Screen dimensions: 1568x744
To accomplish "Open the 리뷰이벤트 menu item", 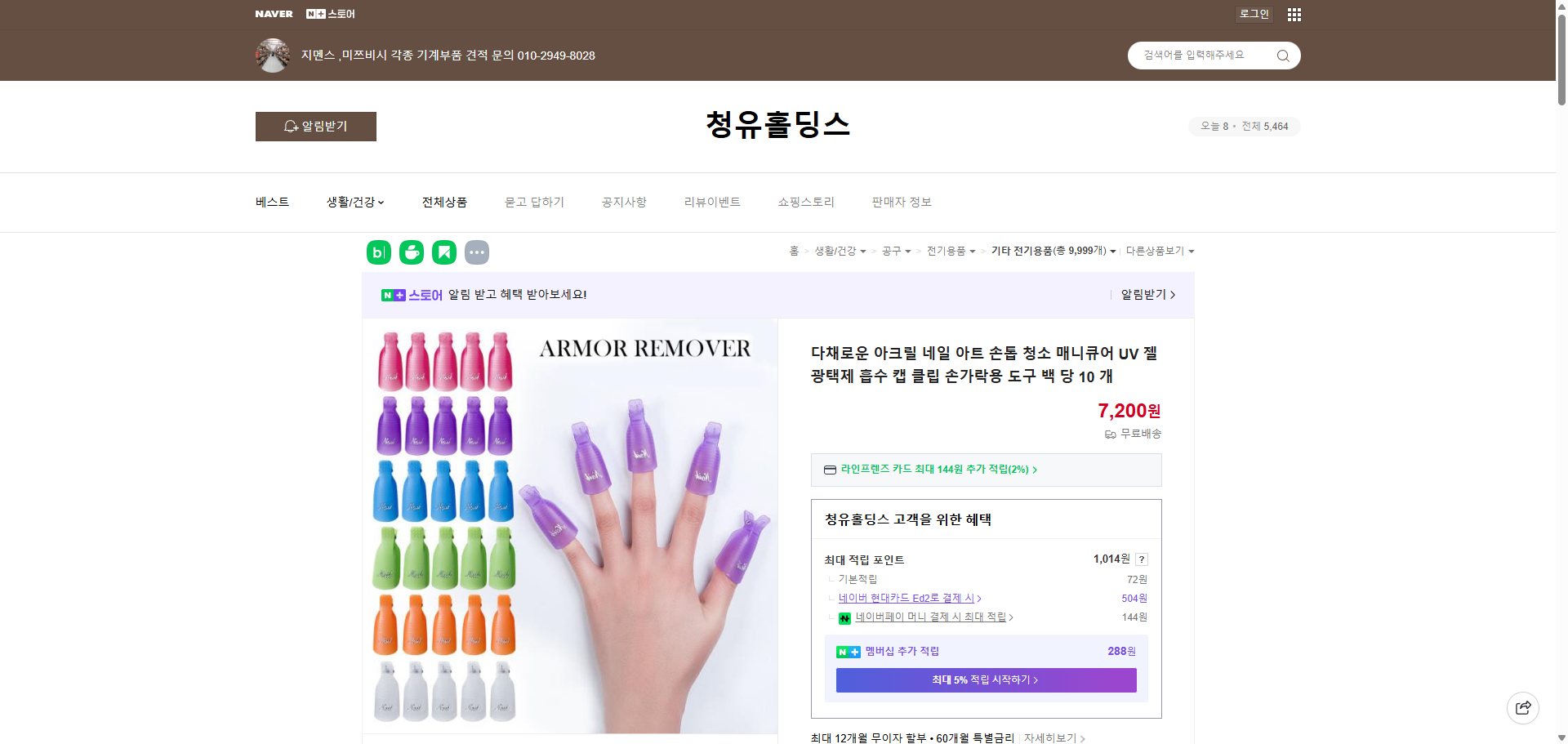I will (711, 202).
